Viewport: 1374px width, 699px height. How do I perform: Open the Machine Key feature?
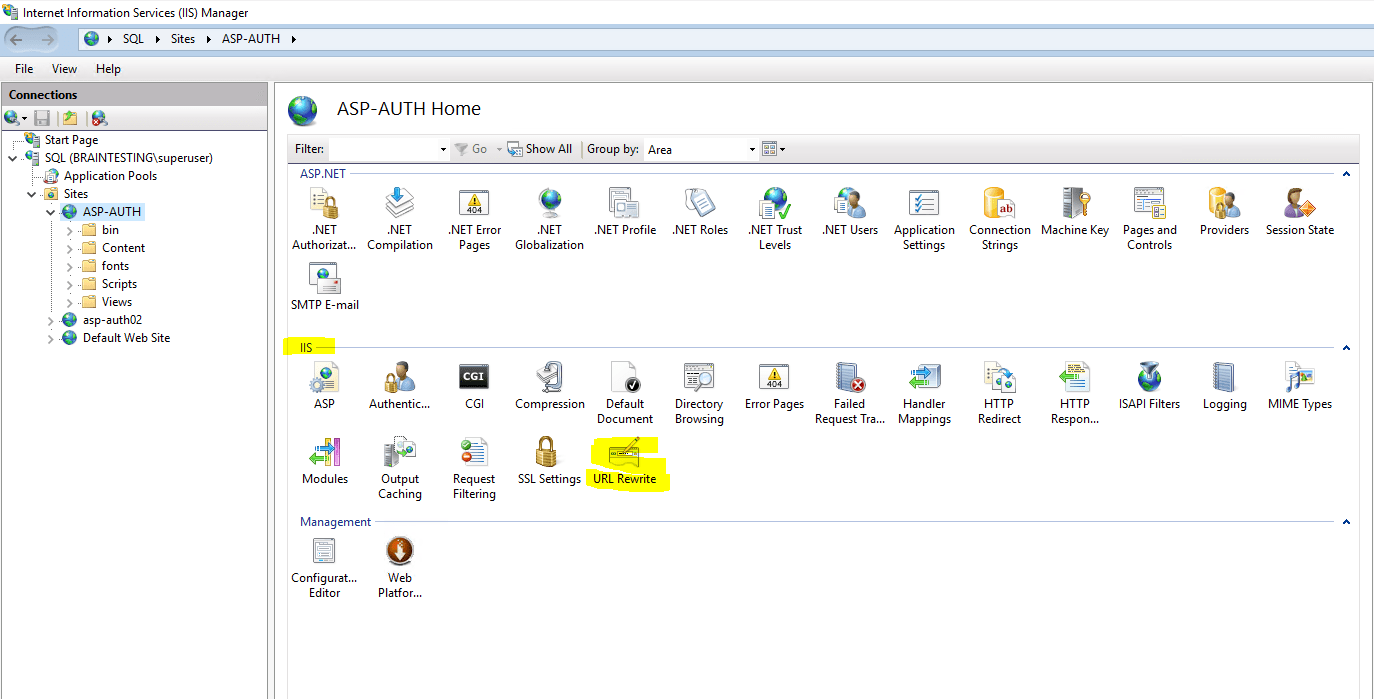tap(1075, 212)
